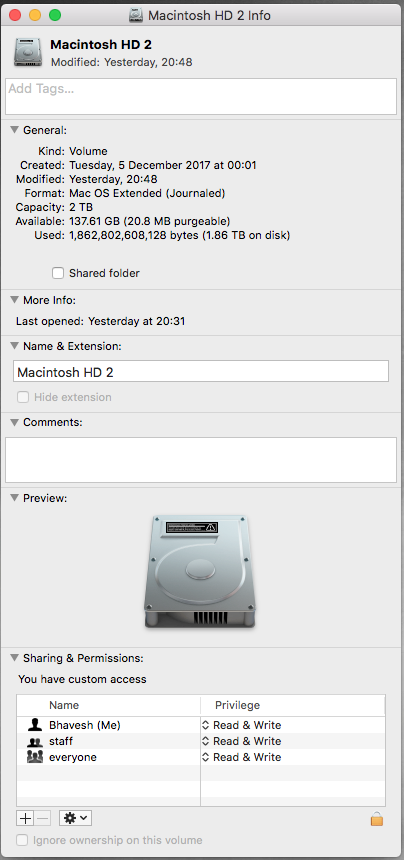This screenshot has width=404, height=860.
Task: Click the Macintosh HD 2 name field
Action: coord(201,371)
